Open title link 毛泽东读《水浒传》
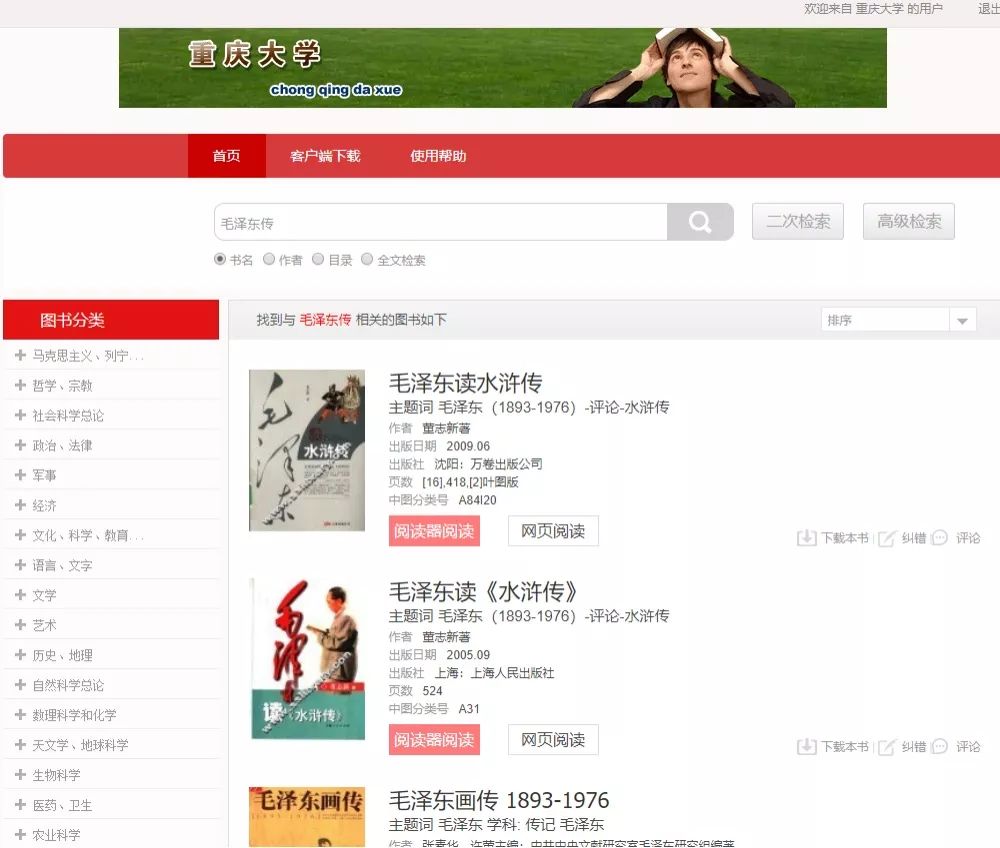Screen dimensions: 1000x848 coord(483,592)
